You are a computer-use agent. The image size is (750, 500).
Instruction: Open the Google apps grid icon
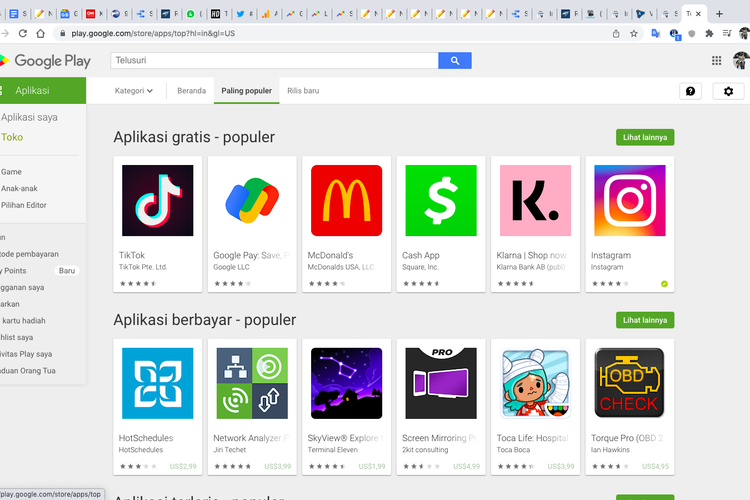coord(717,61)
